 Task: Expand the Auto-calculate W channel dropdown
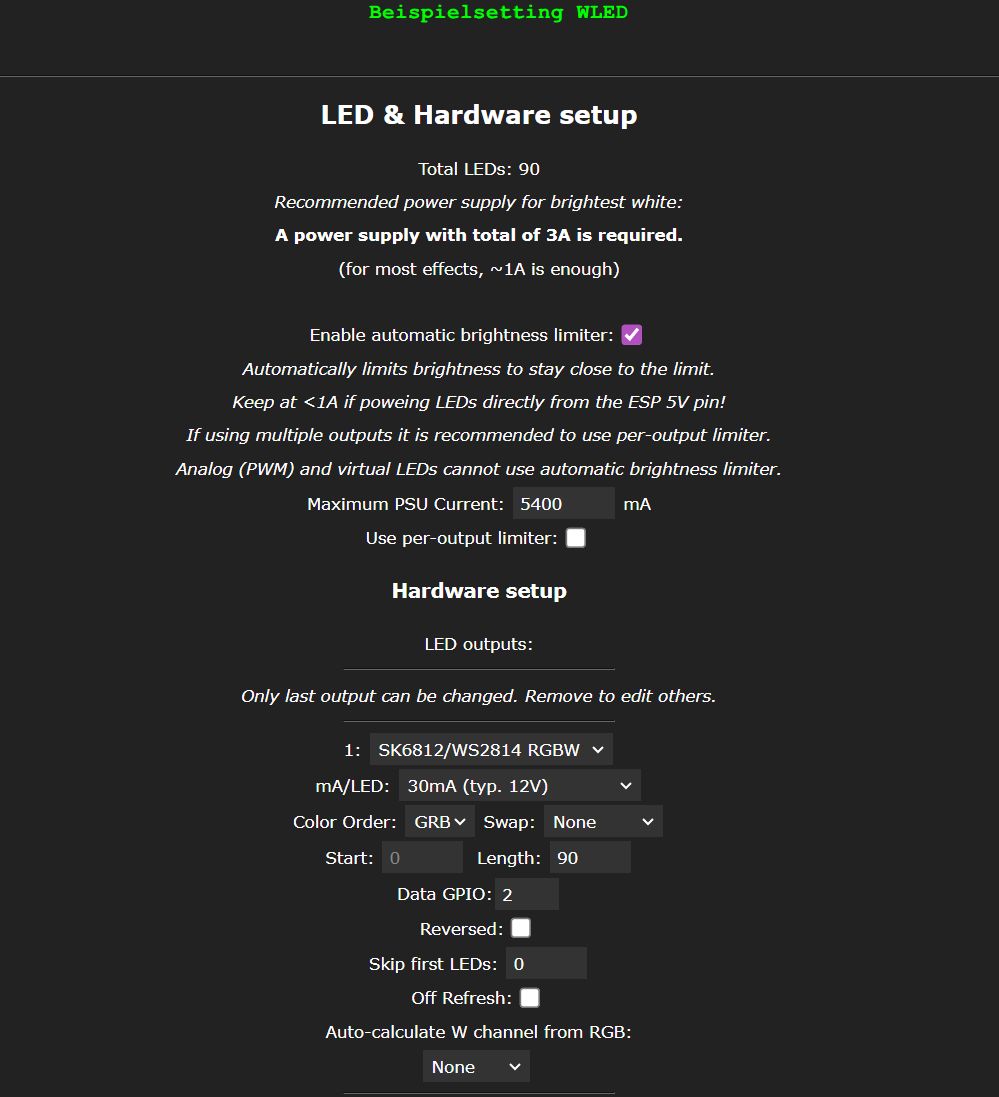[476, 1067]
